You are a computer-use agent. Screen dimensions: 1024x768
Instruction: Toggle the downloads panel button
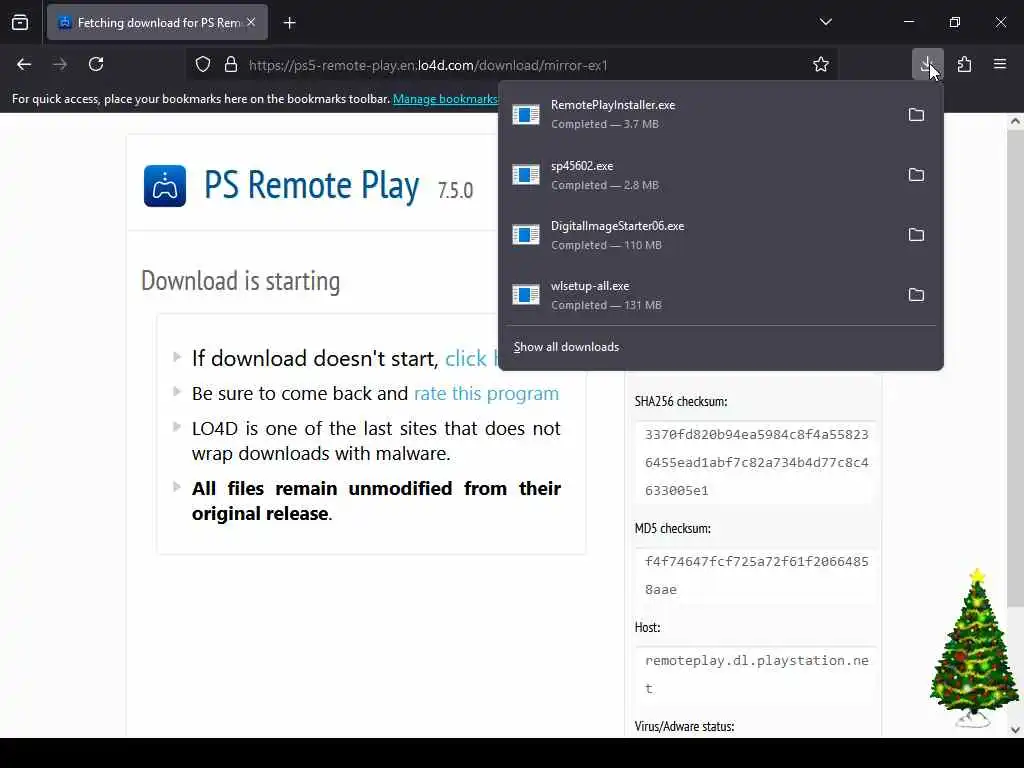[927, 64]
